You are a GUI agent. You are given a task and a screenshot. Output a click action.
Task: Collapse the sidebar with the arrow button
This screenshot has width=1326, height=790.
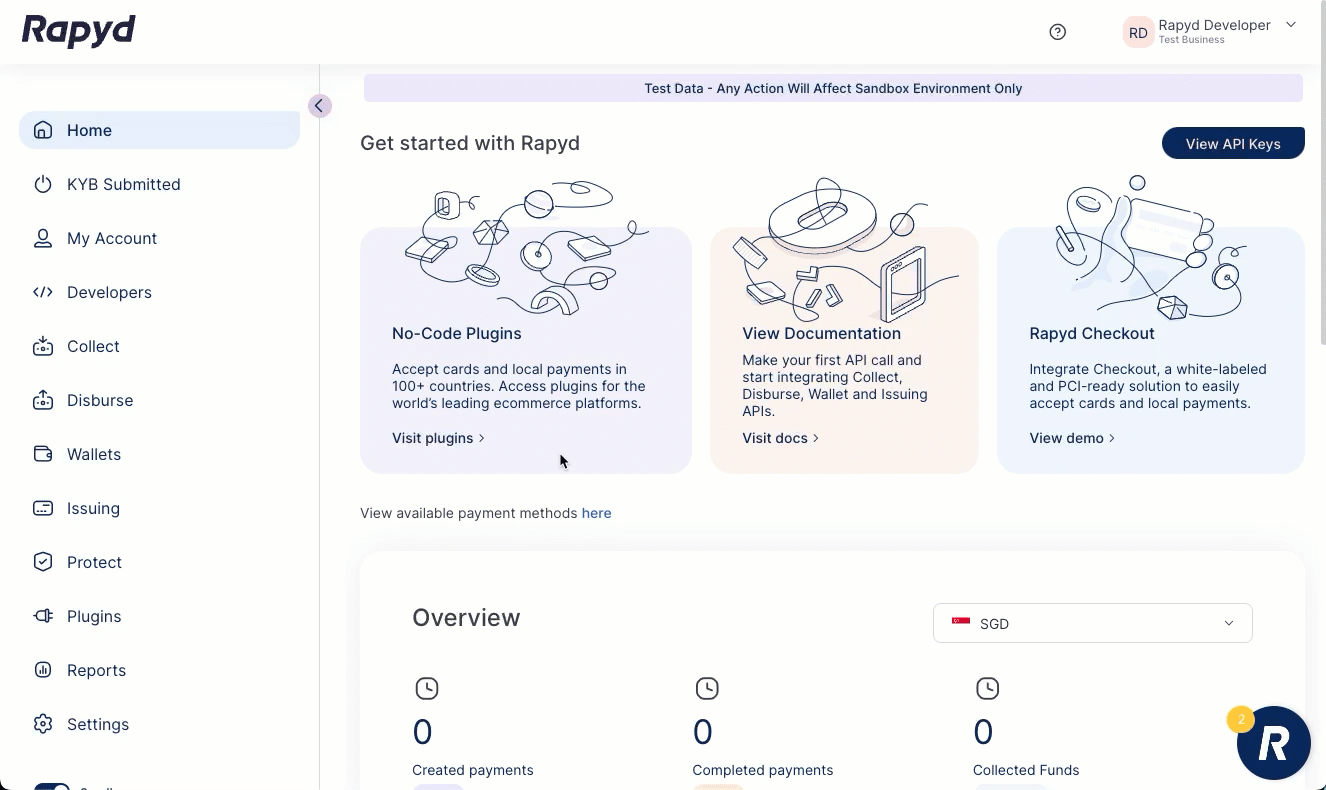coord(319,106)
